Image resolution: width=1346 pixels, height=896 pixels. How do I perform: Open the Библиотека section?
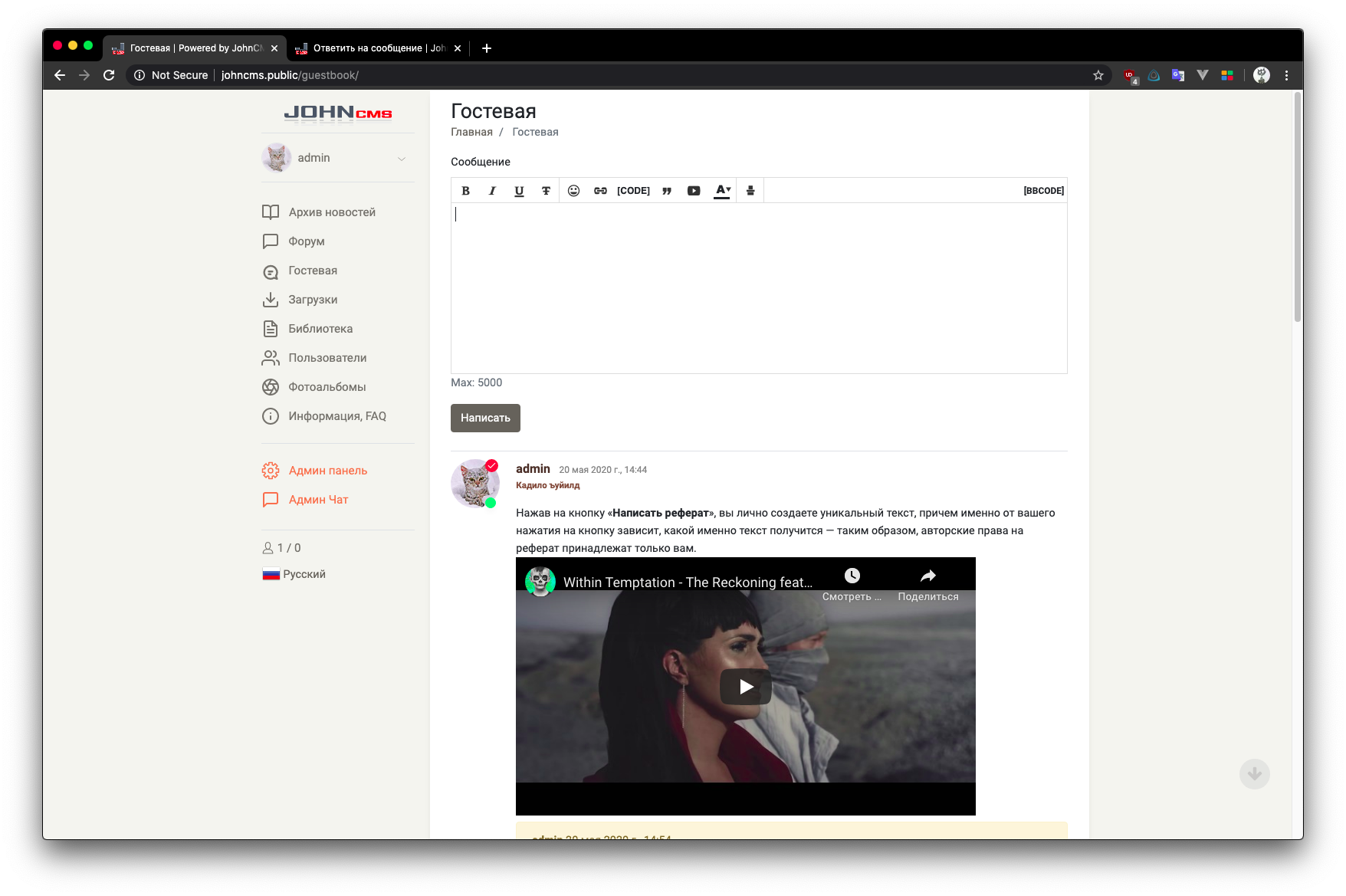click(x=320, y=329)
